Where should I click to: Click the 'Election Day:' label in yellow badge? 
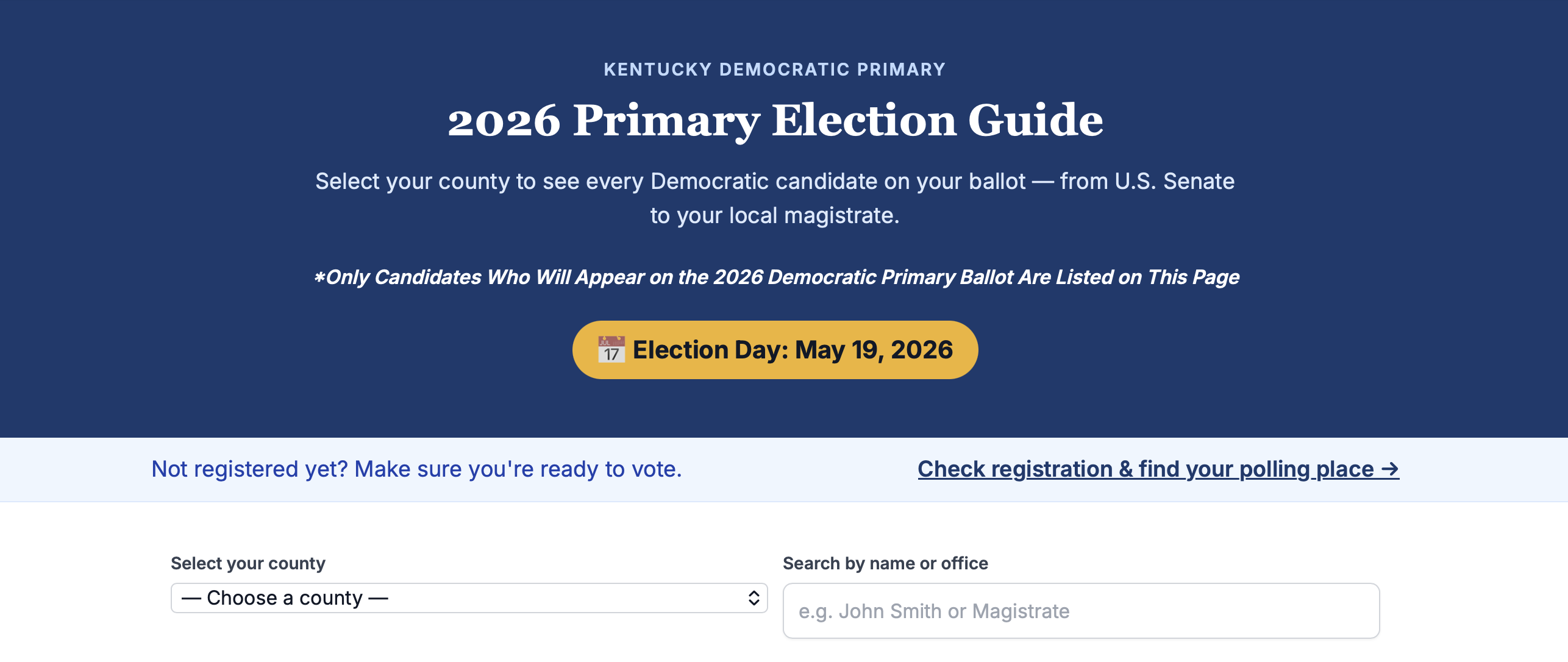(710, 350)
